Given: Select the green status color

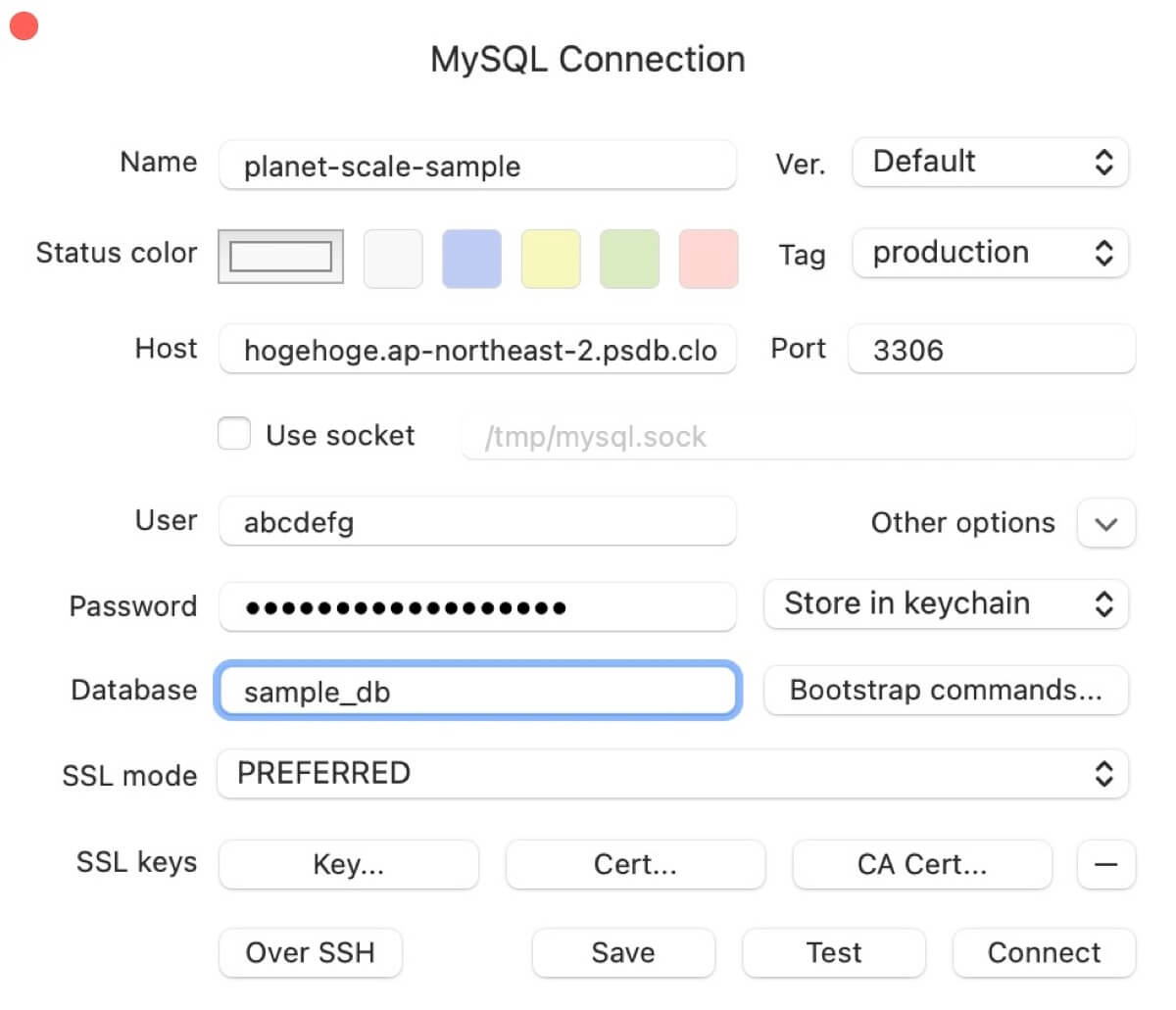Looking at the screenshot, I should click(x=629, y=259).
